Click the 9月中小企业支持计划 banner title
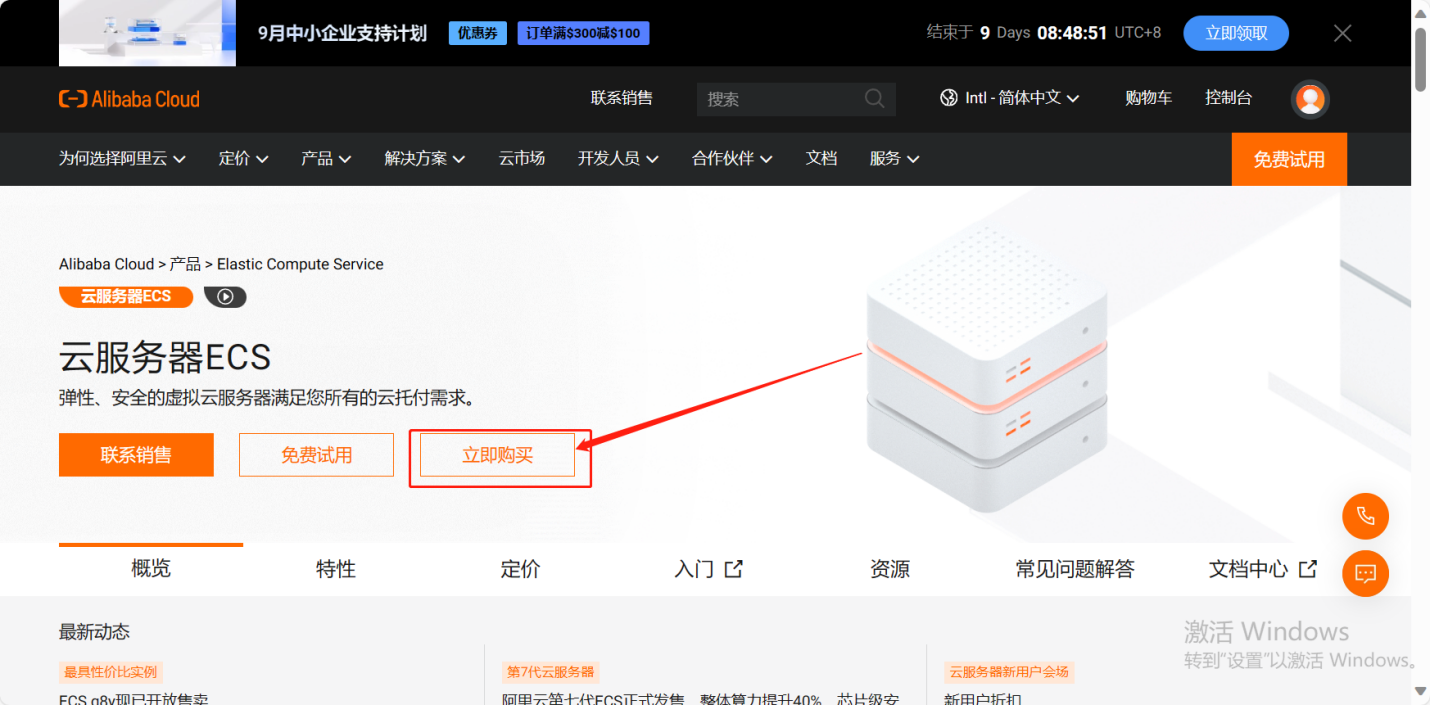This screenshot has width=1430, height=705. click(342, 33)
